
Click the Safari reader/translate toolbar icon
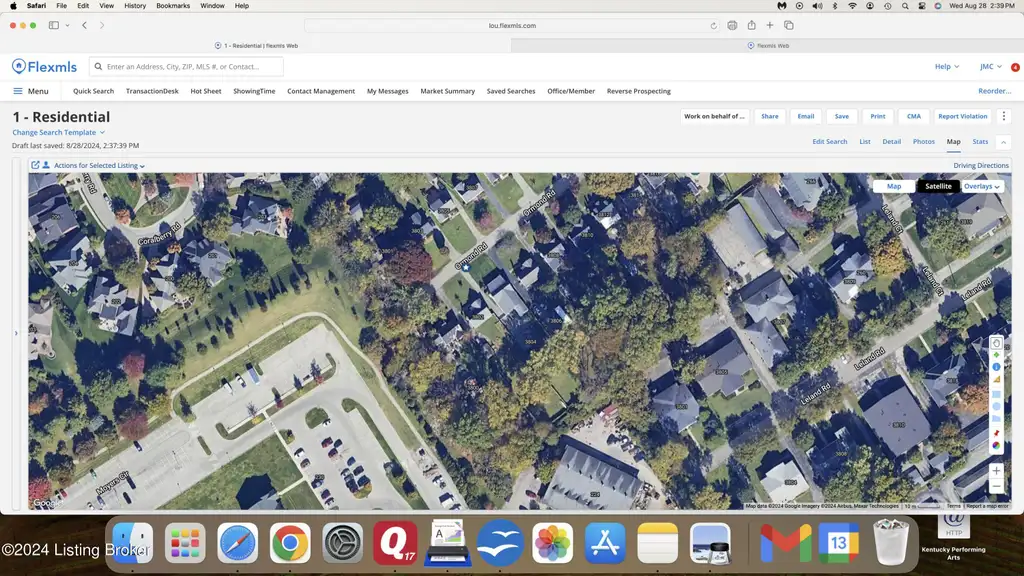coord(732,25)
